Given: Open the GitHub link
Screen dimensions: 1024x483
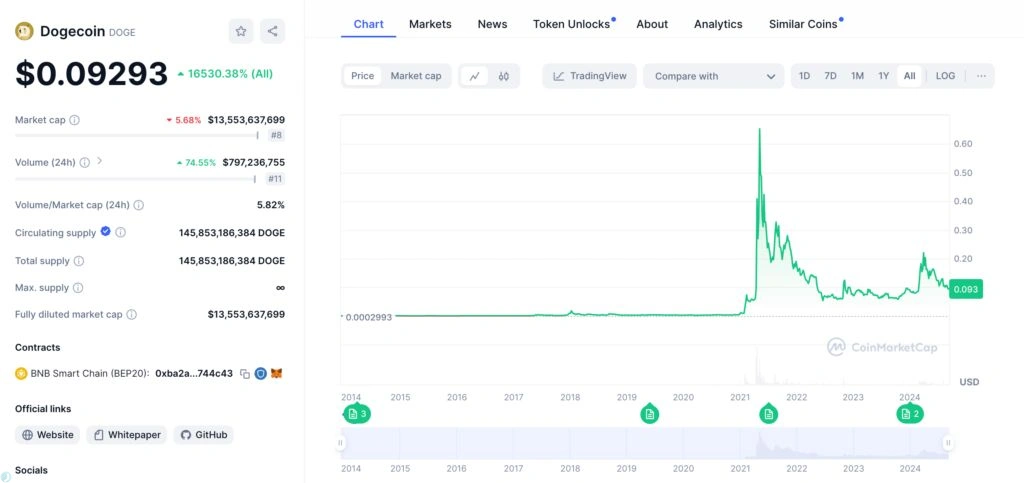Looking at the screenshot, I should point(203,435).
